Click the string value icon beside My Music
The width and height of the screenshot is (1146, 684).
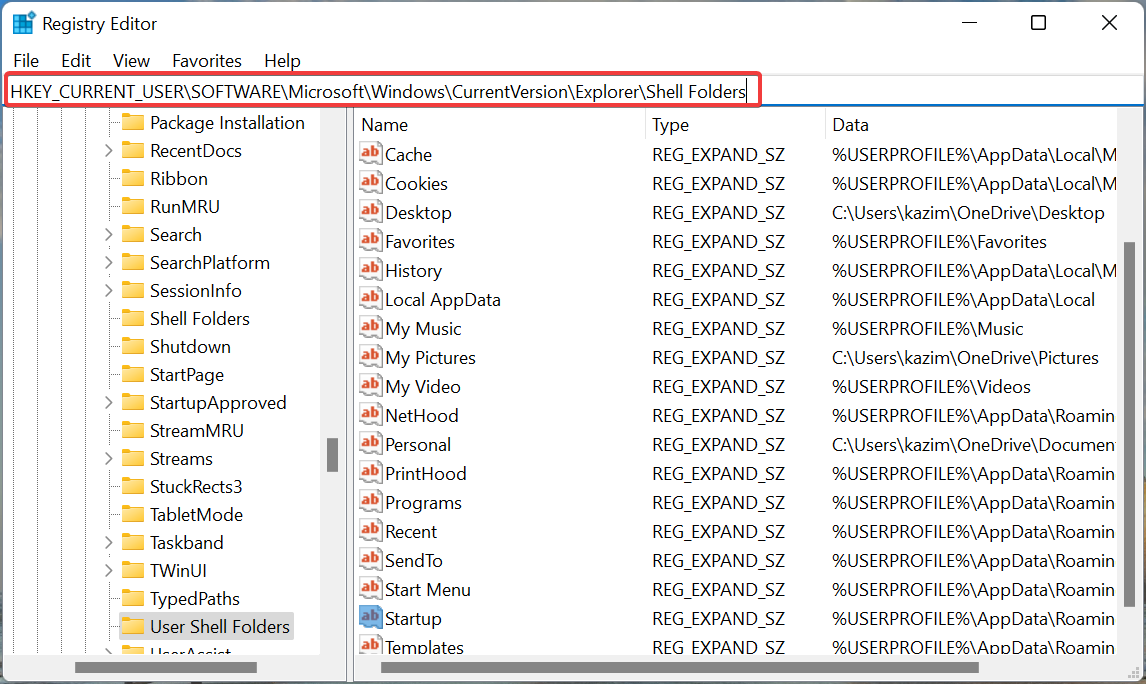tap(371, 327)
